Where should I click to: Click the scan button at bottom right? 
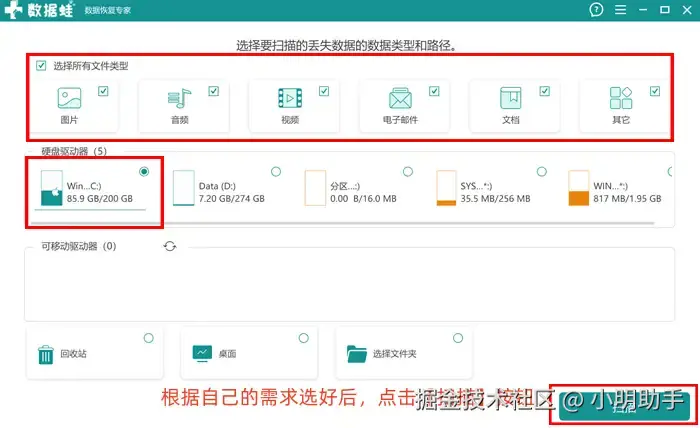point(624,405)
